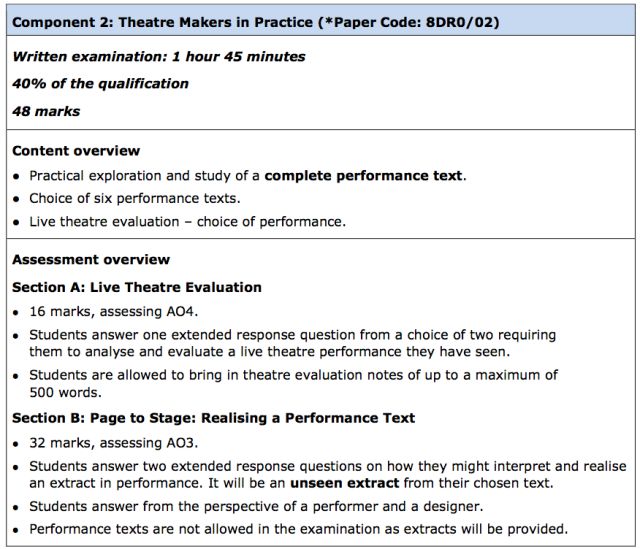Click the 'theatre evaluation notes' bullet line
This screenshot has width=640, height=549.
point(293,383)
